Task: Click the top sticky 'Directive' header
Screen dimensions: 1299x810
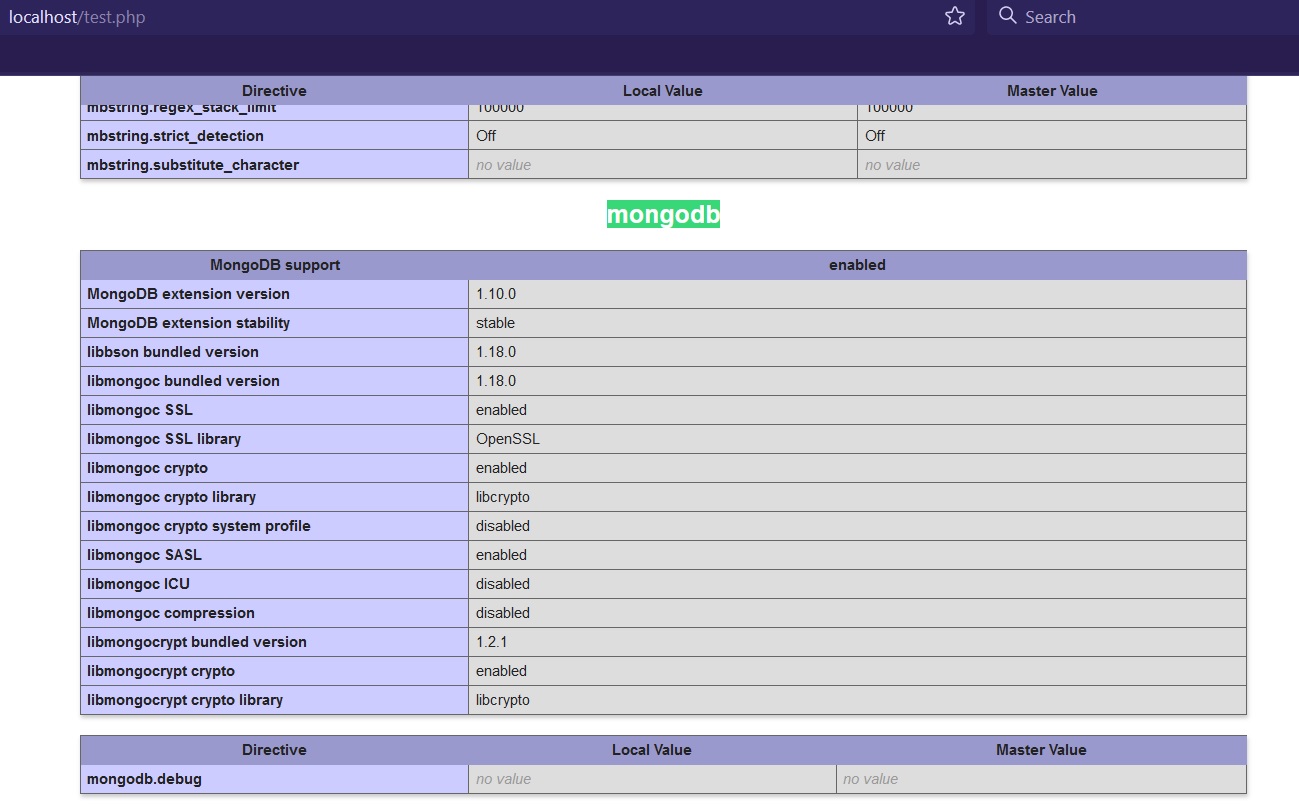Action: coord(274,91)
